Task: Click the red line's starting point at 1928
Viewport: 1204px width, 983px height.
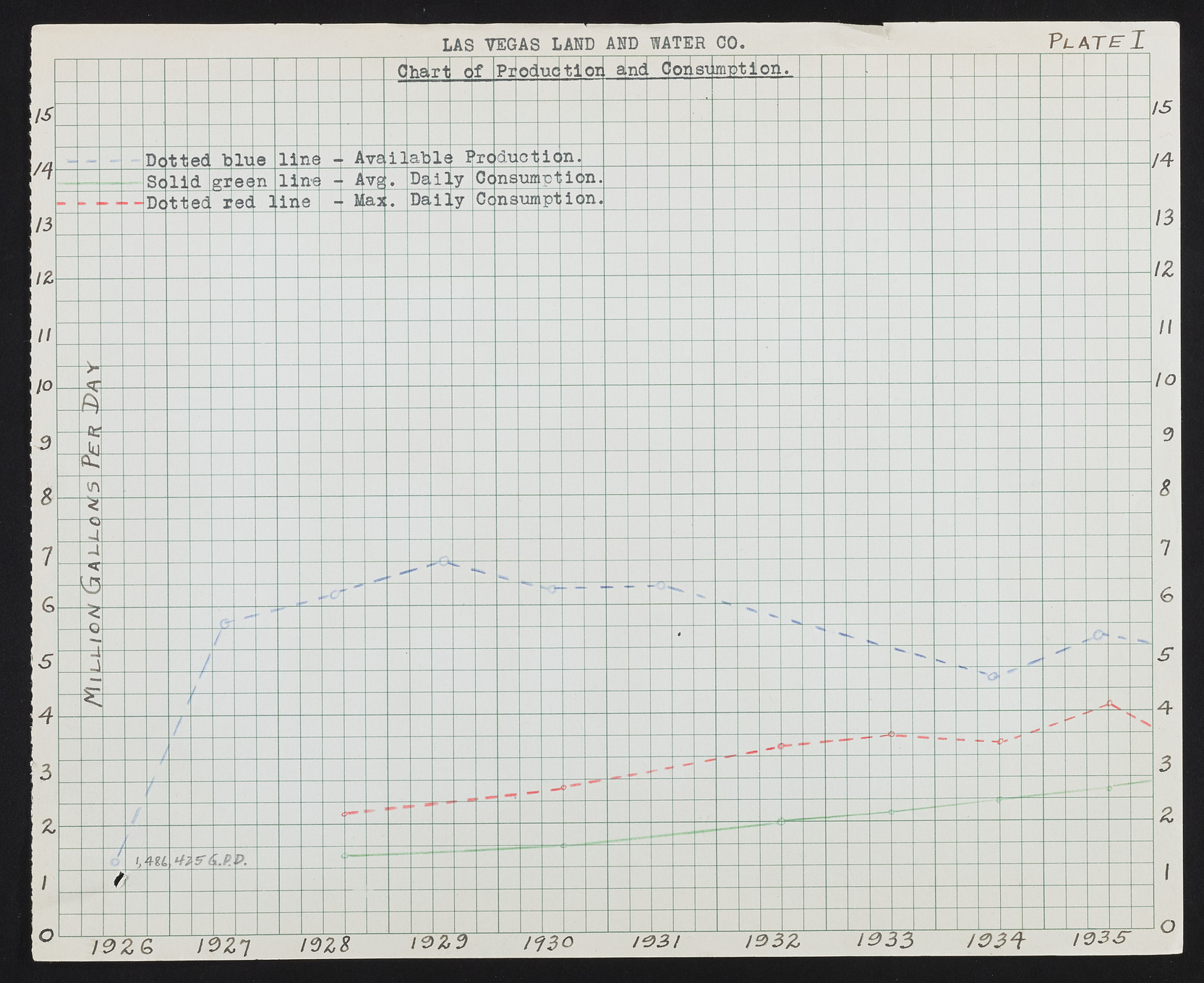Action: point(345,814)
